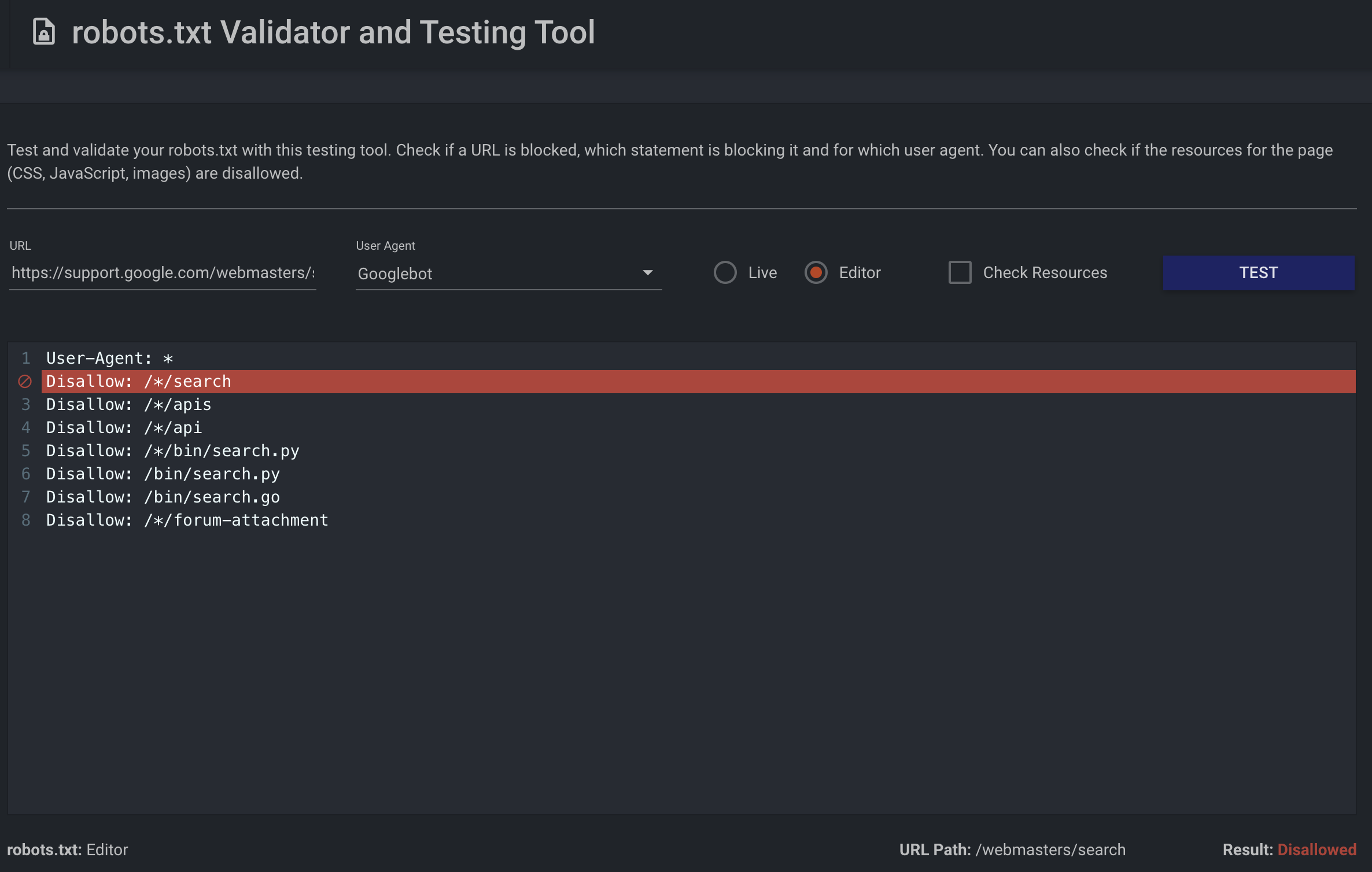Click into the URL input field
Screen dimensions: 1372x872
(163, 273)
